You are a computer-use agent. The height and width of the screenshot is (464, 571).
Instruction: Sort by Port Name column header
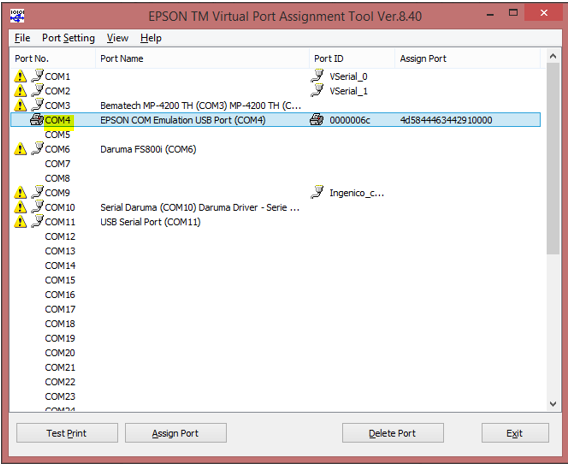click(202, 59)
